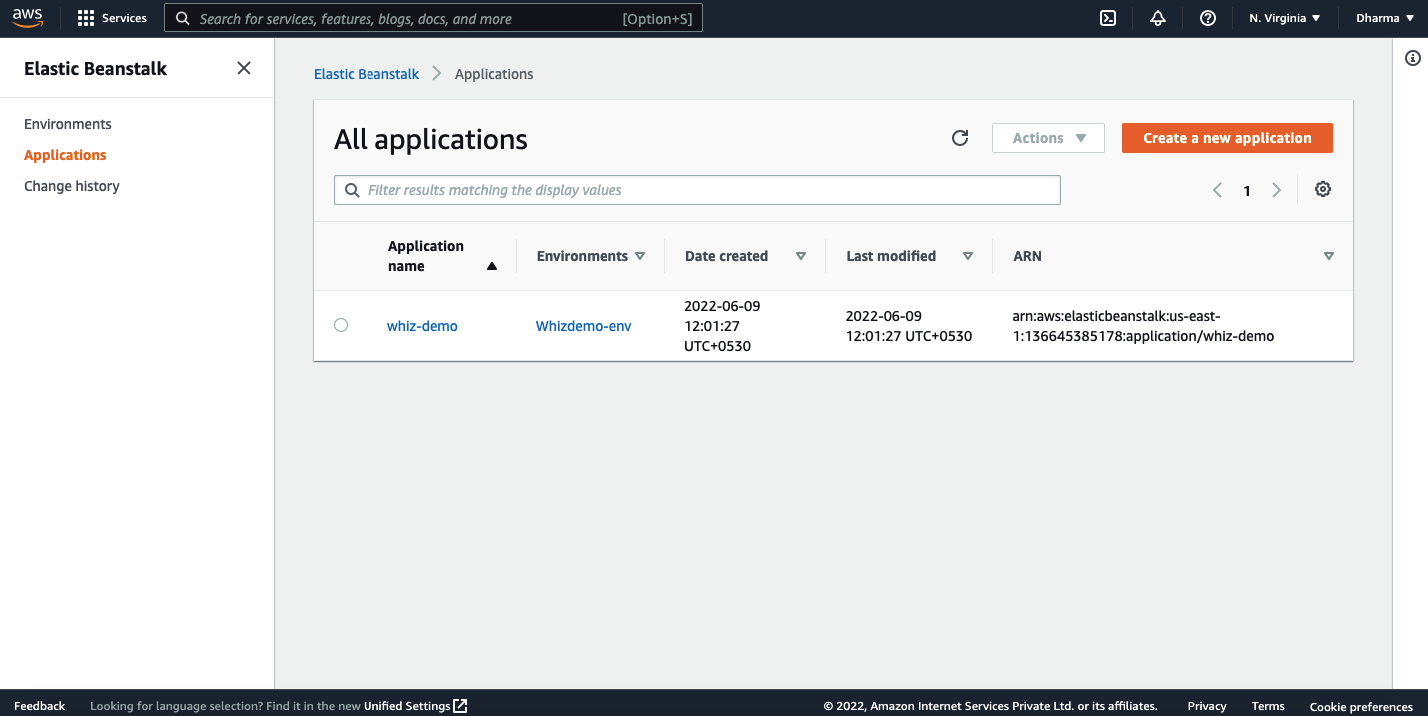Go to next page of applications
Image resolution: width=1428 pixels, height=716 pixels.
click(x=1276, y=190)
